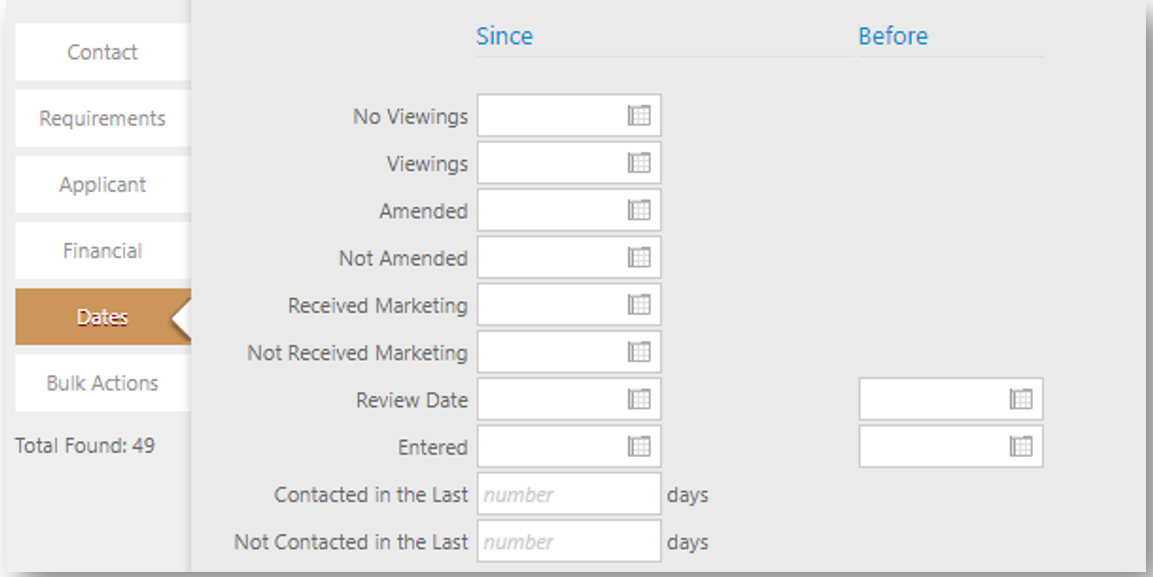Open calendar for Not Amended since date
1153x577 pixels.
639,258
